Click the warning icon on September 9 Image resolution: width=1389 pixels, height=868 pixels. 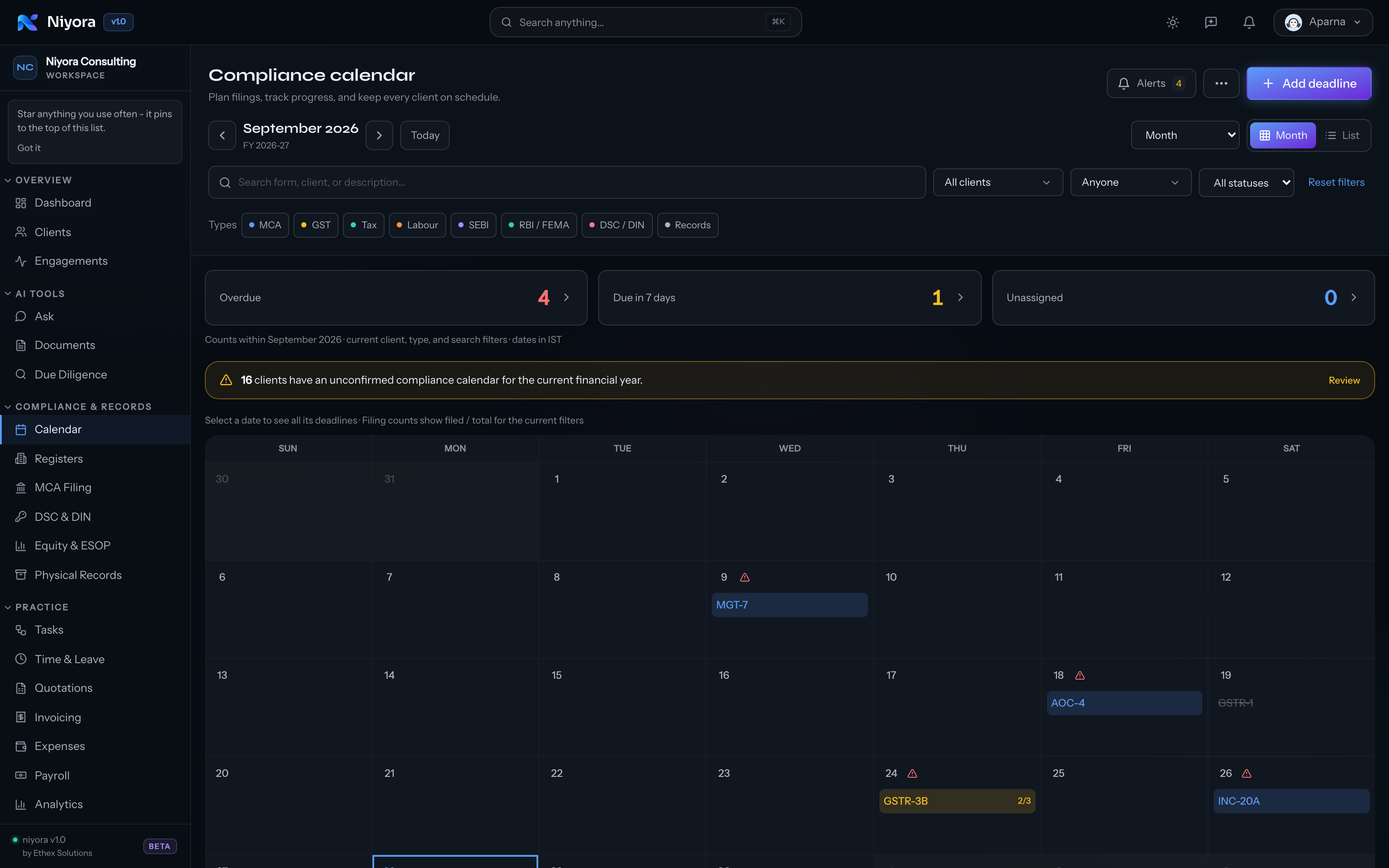744,577
